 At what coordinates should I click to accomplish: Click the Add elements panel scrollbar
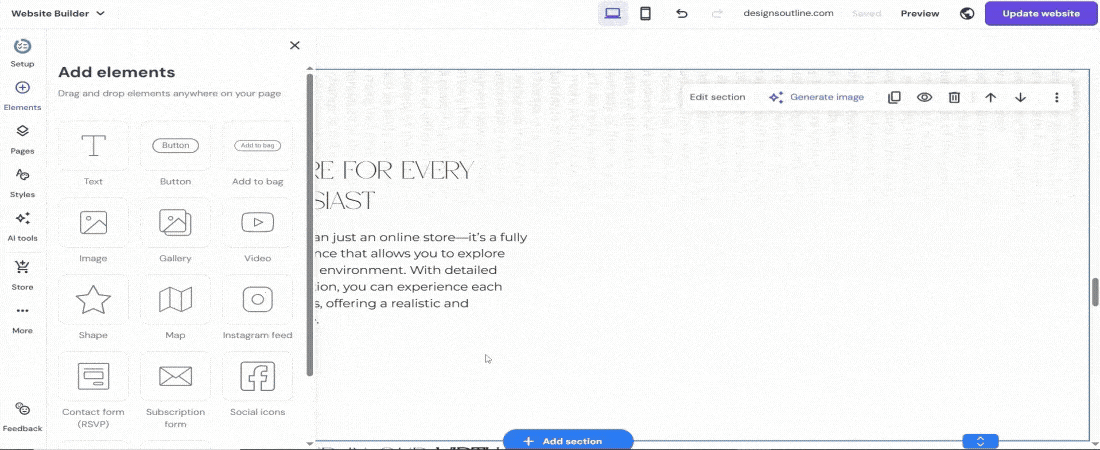(x=309, y=225)
